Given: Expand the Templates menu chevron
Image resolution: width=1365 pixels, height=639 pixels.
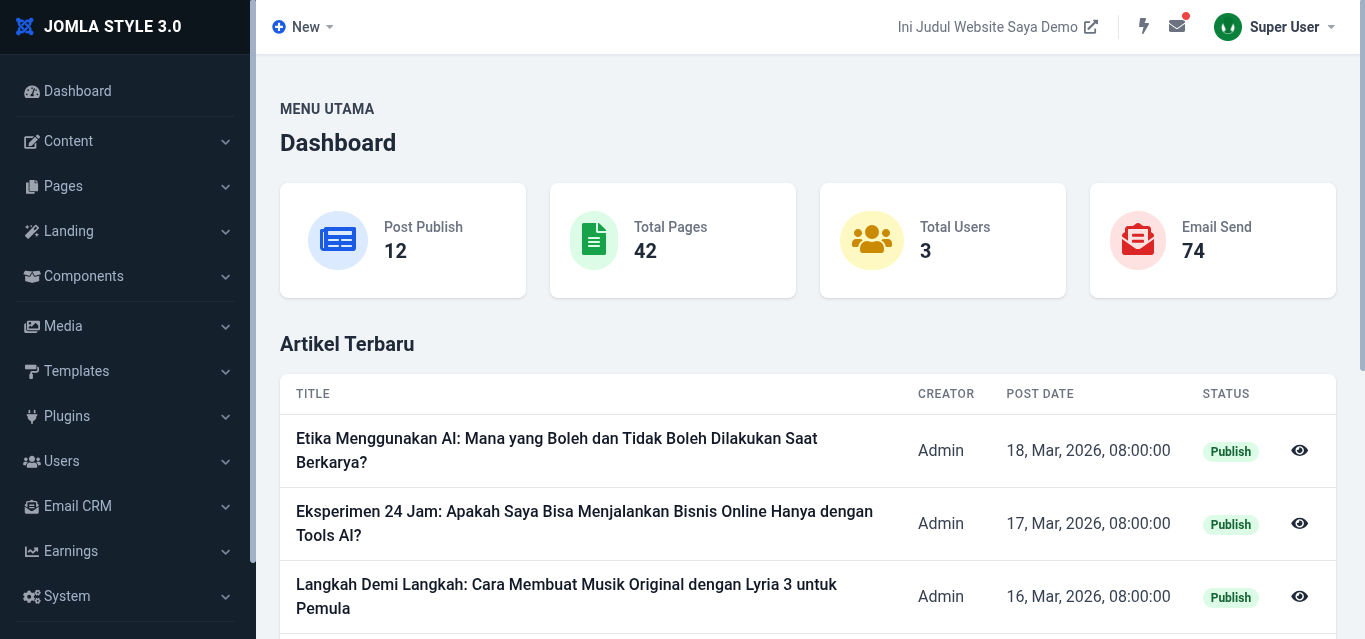Looking at the screenshot, I should pos(225,372).
